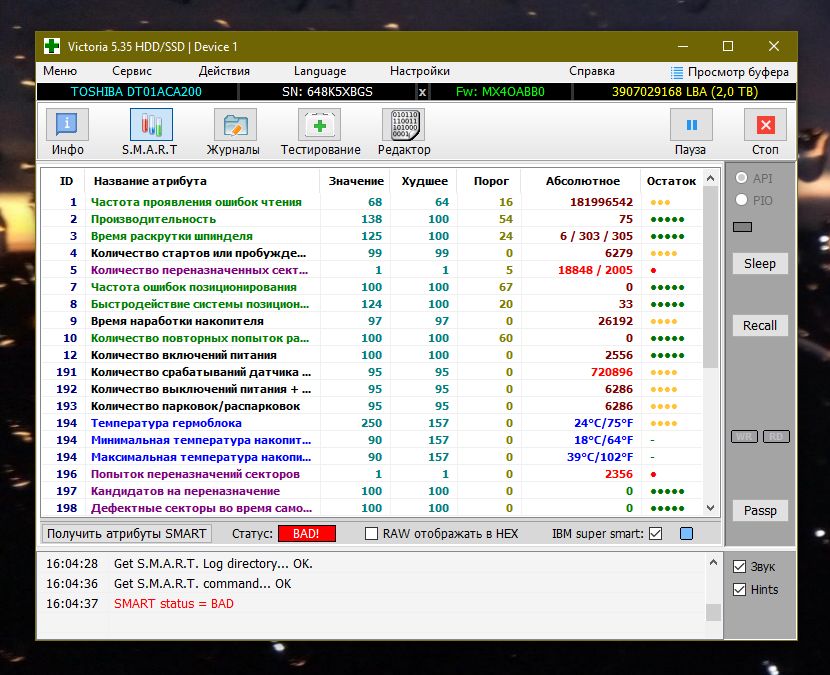Select row Время раскрутки шпинделя

point(372,236)
